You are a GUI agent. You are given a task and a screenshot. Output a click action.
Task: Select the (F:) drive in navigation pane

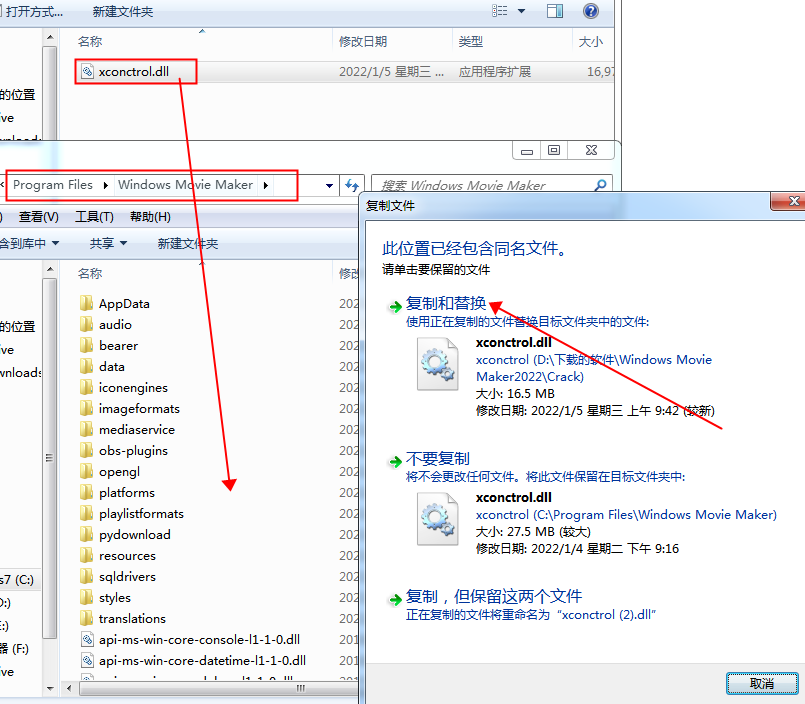tap(15, 649)
